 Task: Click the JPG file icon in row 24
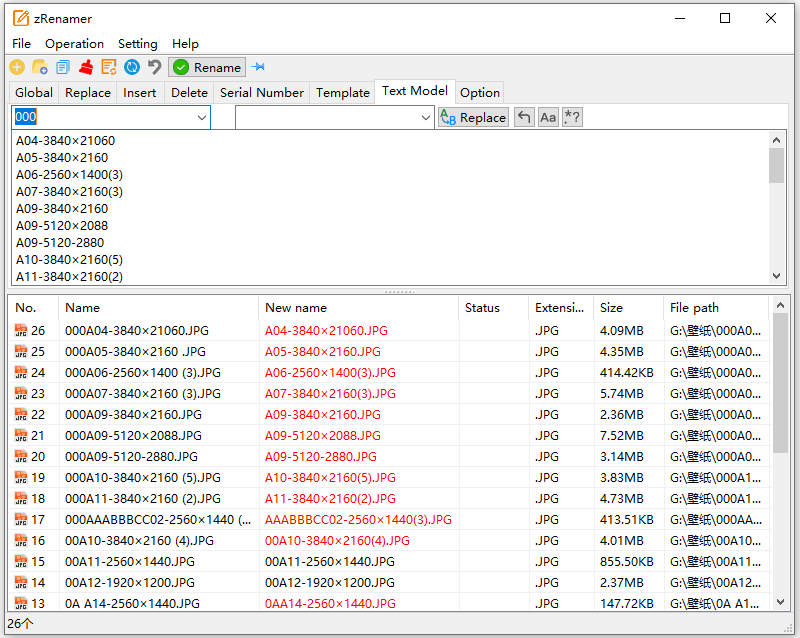21,372
